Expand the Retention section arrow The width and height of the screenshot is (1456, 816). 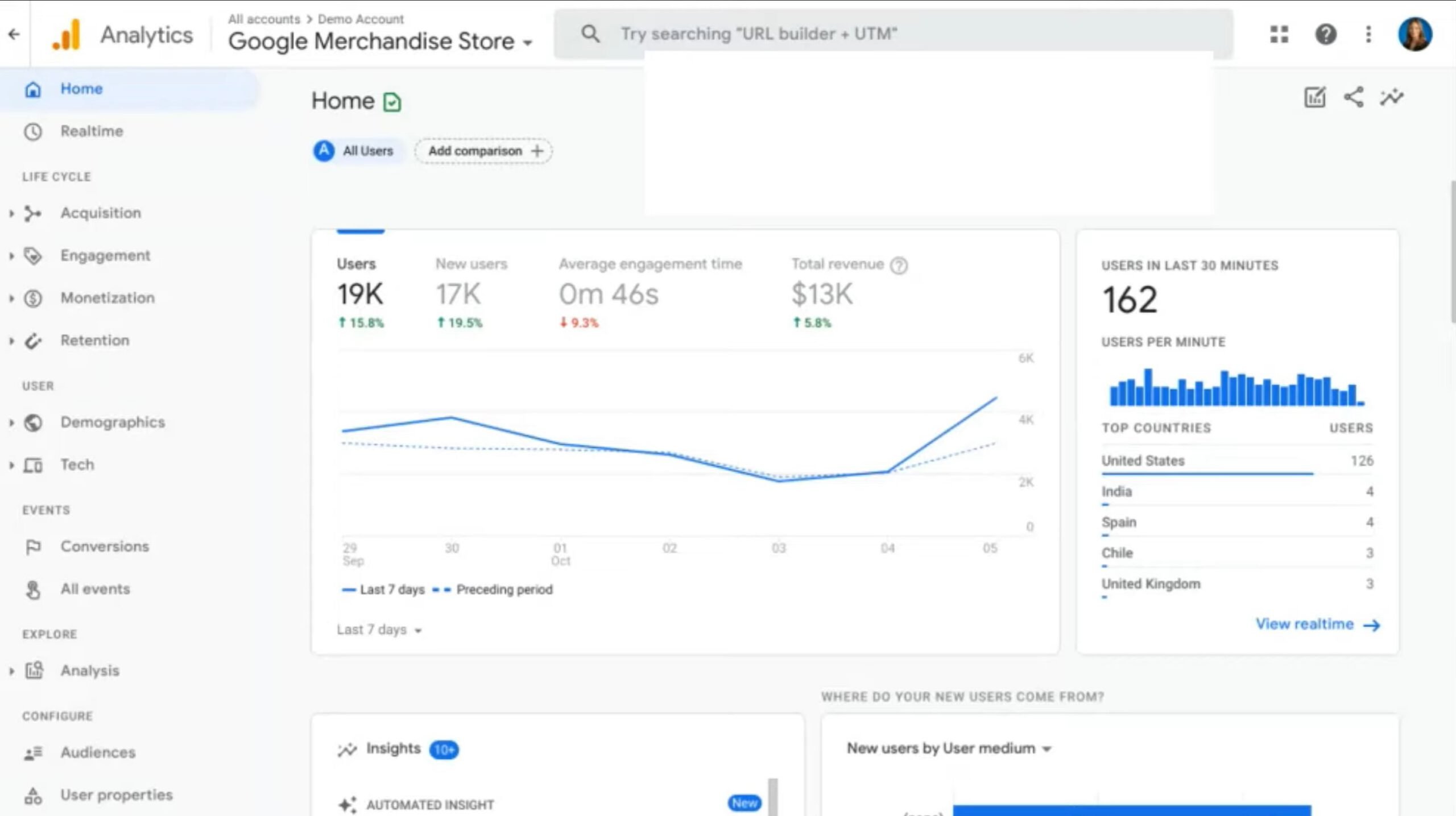coord(11,341)
